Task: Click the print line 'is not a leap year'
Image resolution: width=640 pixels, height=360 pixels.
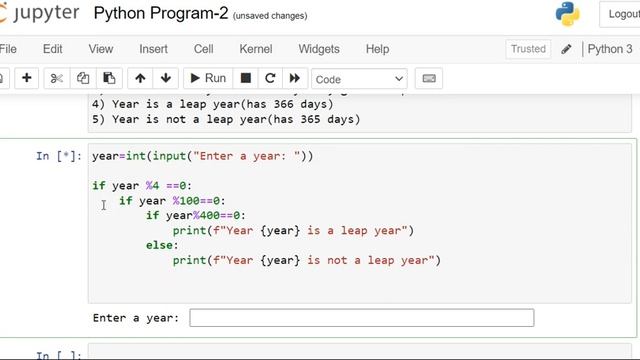Action: [307, 260]
